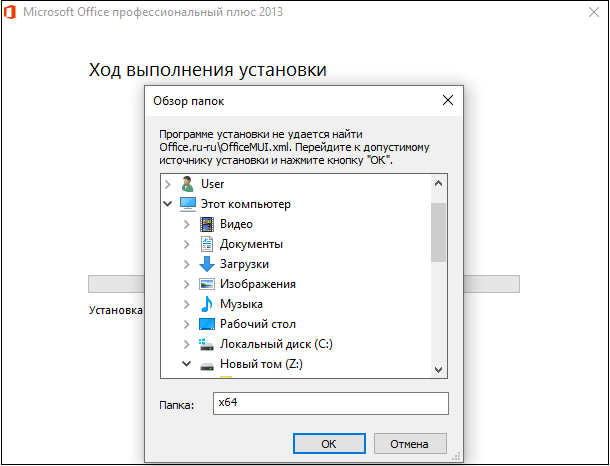
Task: Expand the Загрузки folder node
Action: coord(187,264)
